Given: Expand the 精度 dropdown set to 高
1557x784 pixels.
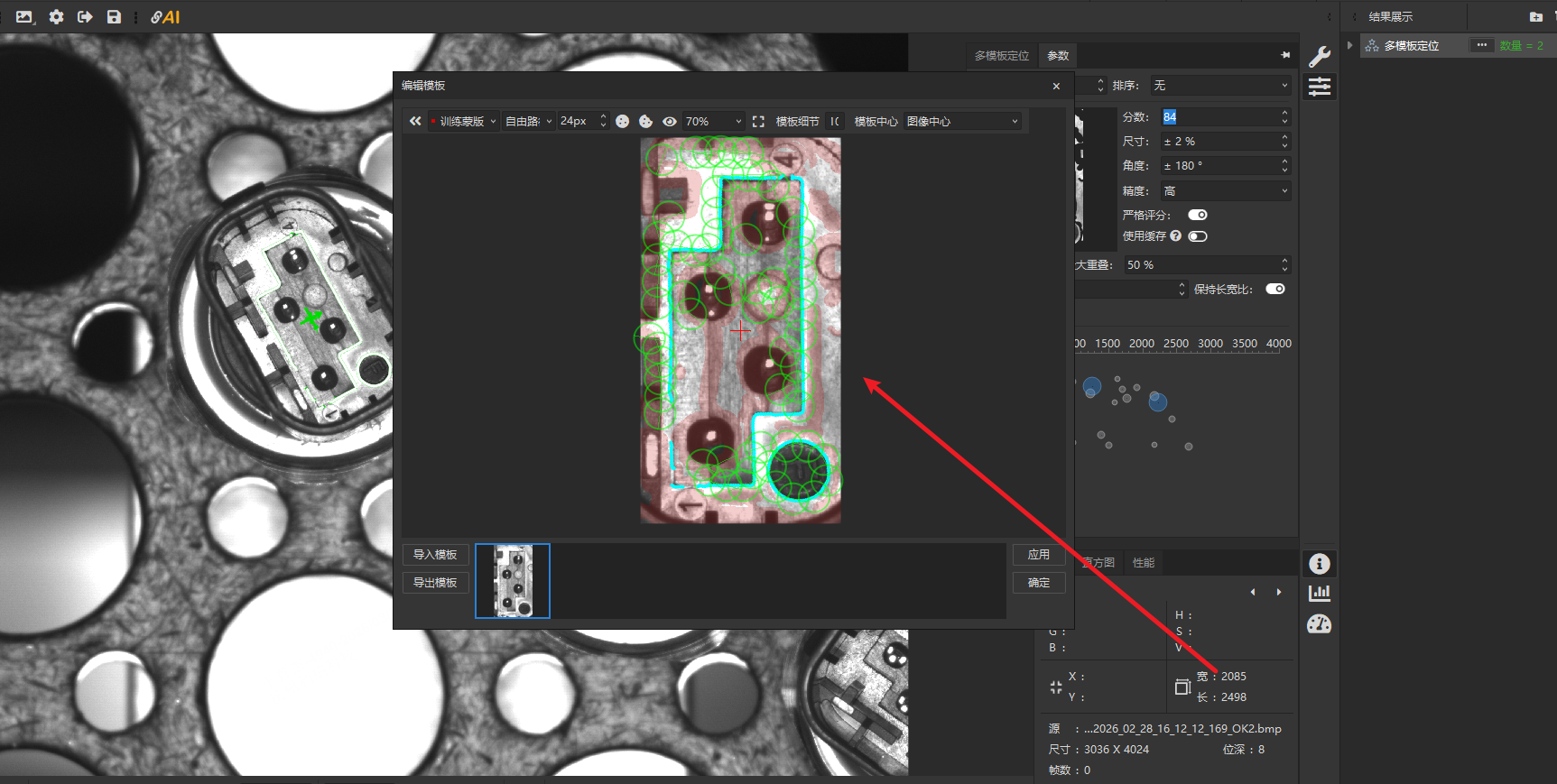Looking at the screenshot, I should tap(1225, 191).
